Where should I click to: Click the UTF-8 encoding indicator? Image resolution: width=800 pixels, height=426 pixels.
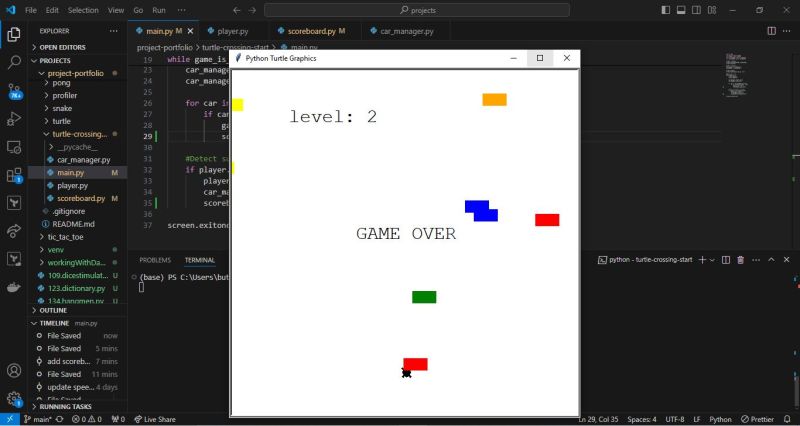pyautogui.click(x=674, y=419)
